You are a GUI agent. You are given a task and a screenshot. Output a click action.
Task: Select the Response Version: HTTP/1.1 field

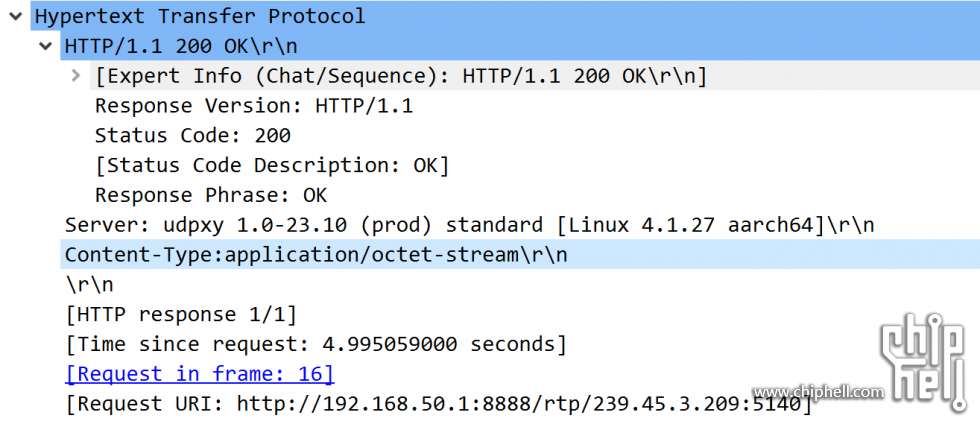[x=254, y=106]
